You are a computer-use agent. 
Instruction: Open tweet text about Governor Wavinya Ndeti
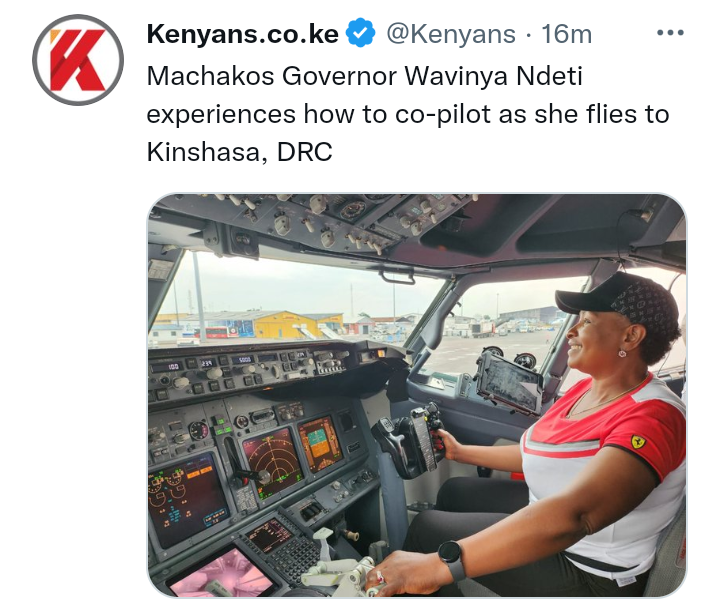point(408,114)
